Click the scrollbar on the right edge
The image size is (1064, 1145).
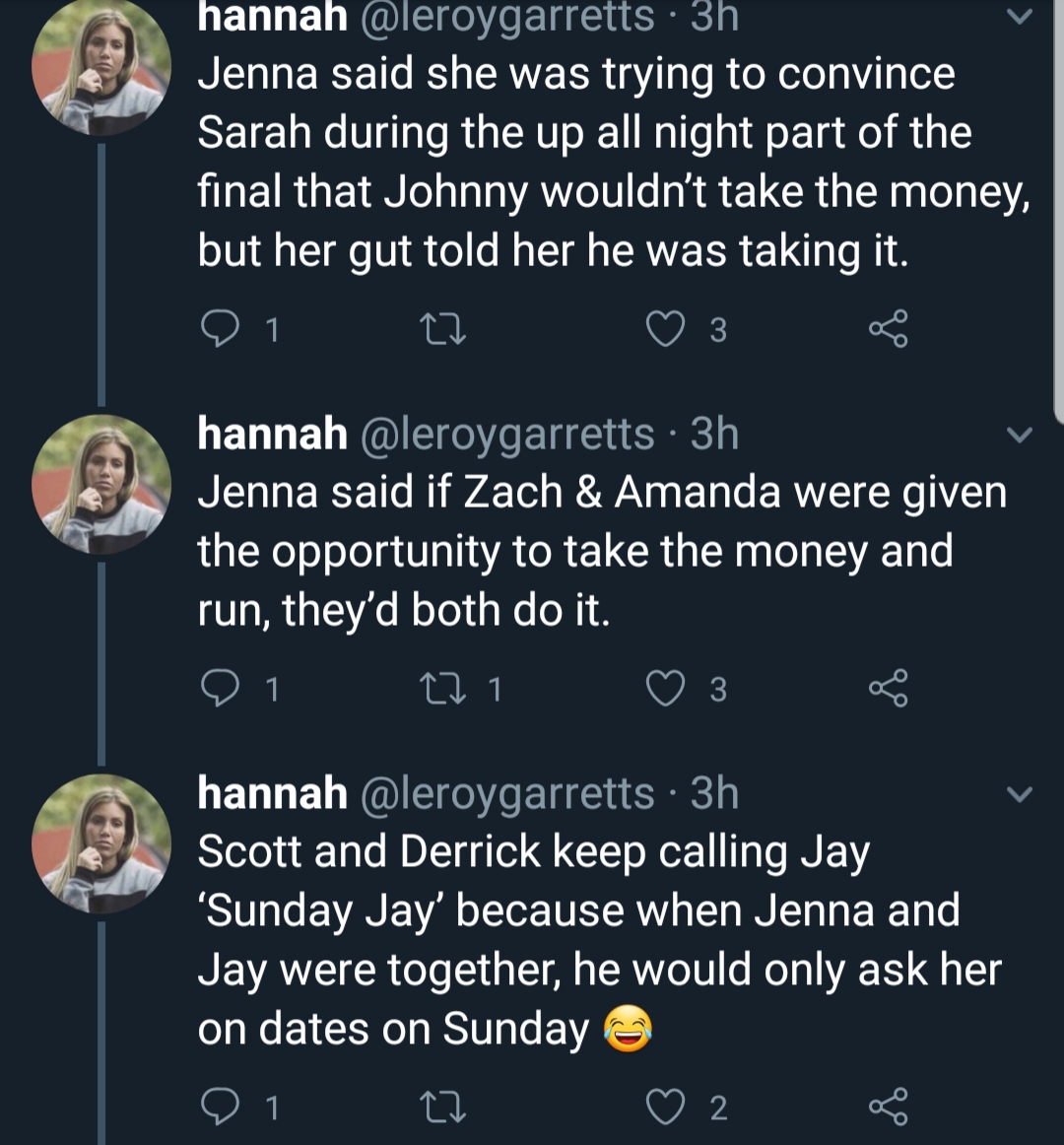coord(1058,212)
